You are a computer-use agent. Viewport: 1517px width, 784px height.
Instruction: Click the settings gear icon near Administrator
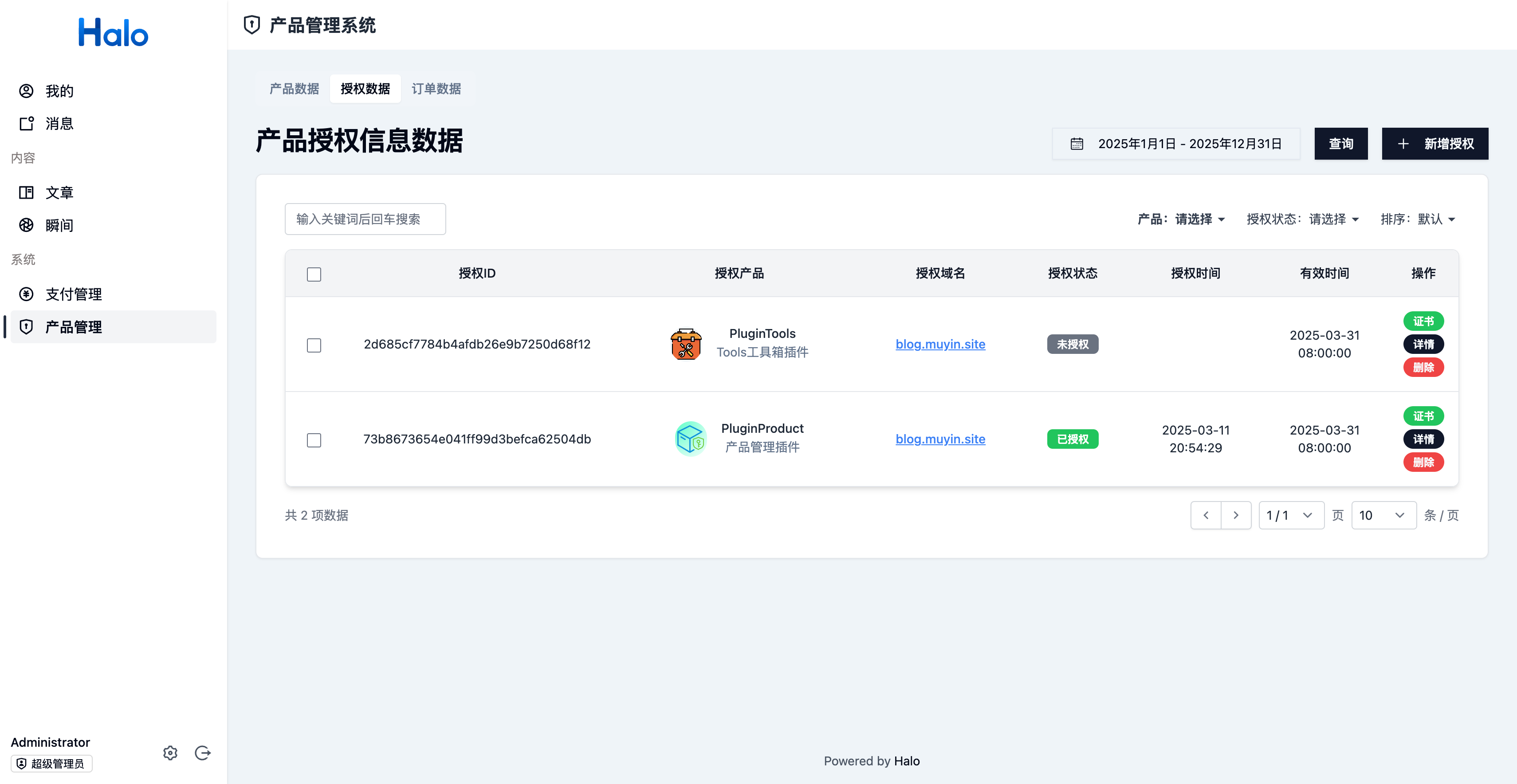point(170,753)
